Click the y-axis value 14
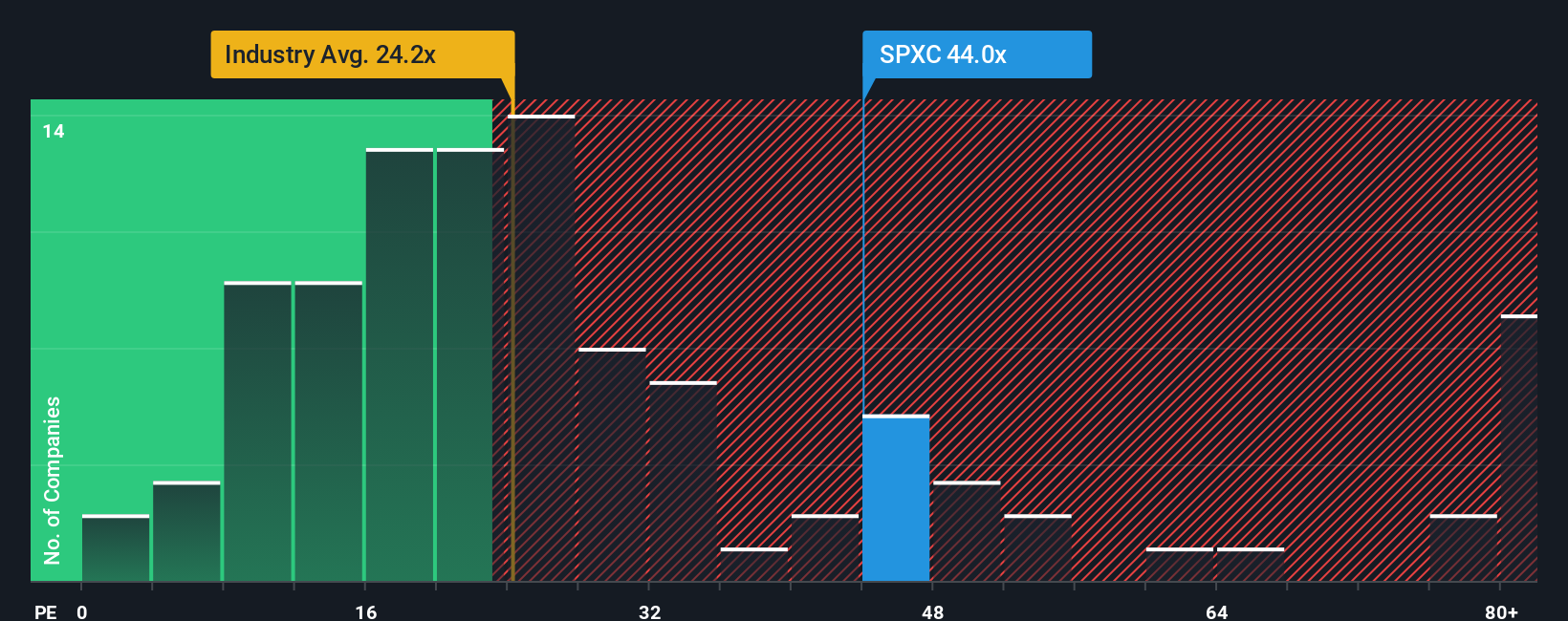 (54, 131)
